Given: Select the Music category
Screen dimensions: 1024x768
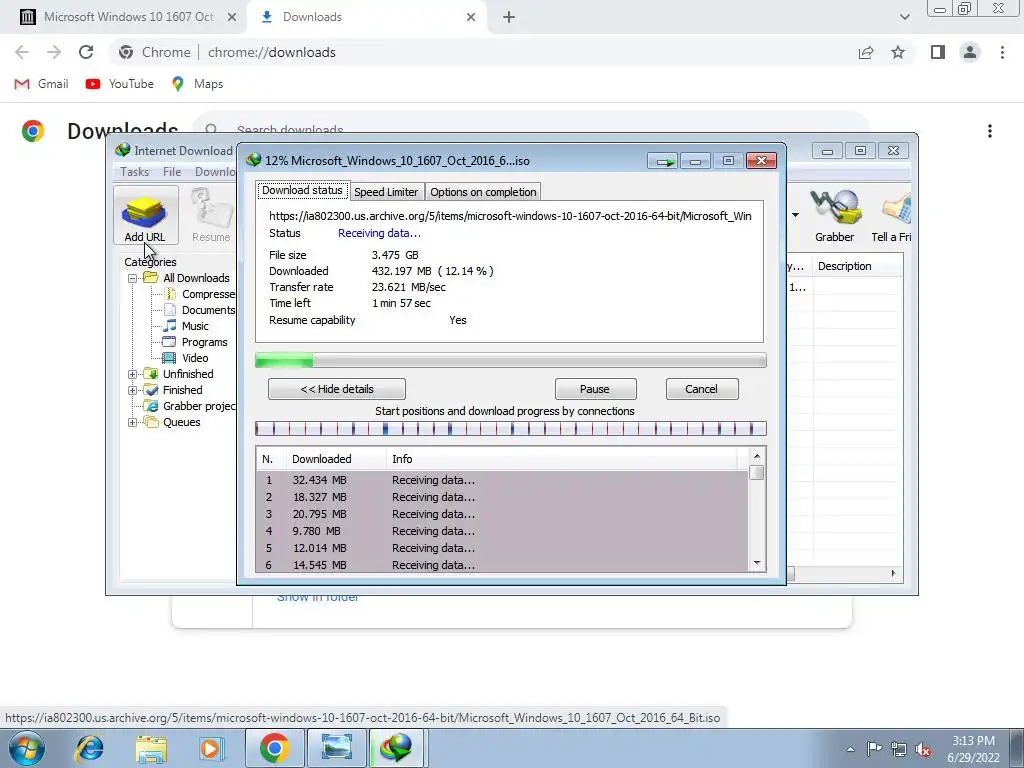Looking at the screenshot, I should [x=195, y=326].
